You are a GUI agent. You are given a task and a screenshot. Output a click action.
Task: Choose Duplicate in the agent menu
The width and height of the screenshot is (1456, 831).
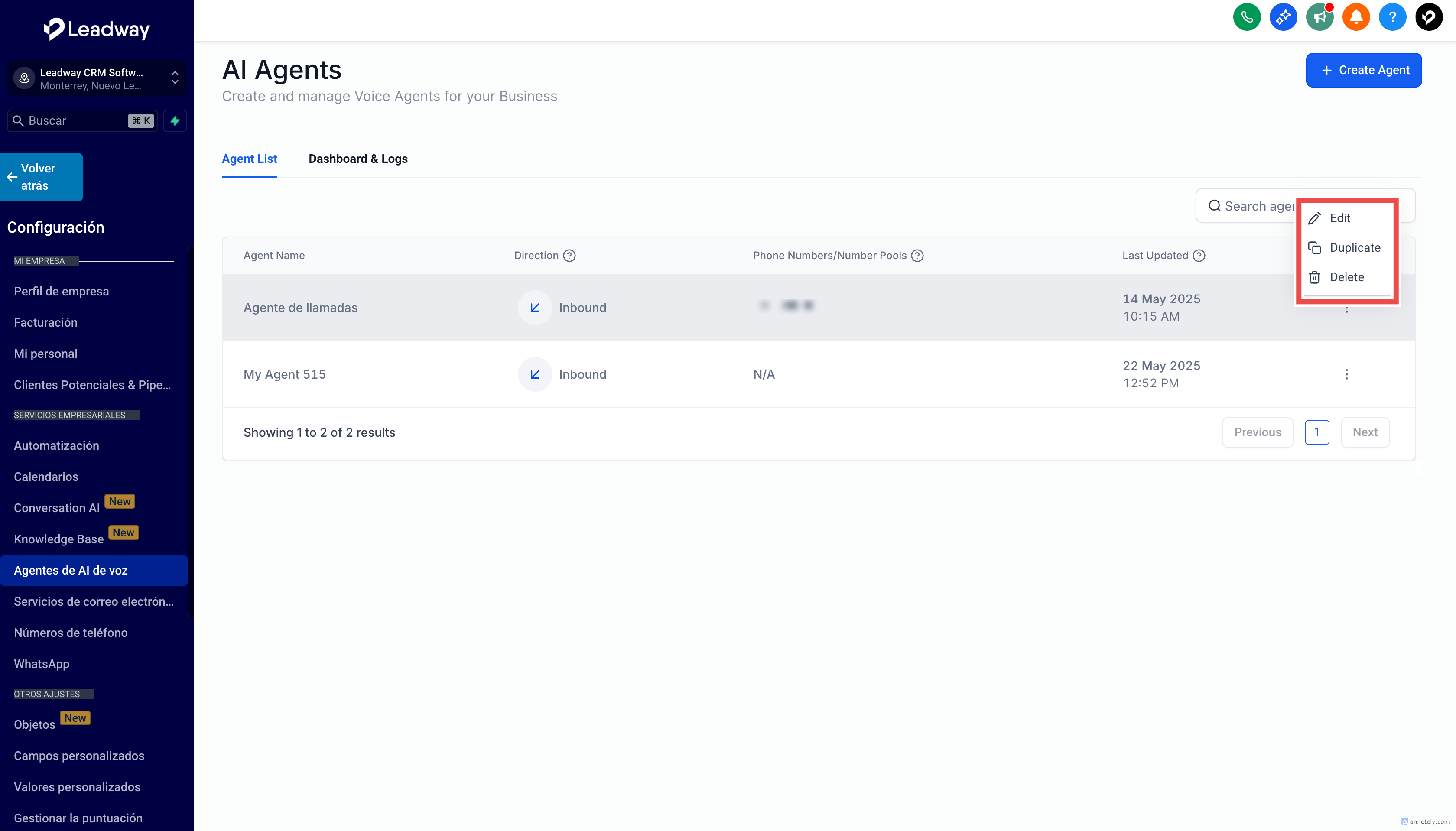click(1355, 248)
